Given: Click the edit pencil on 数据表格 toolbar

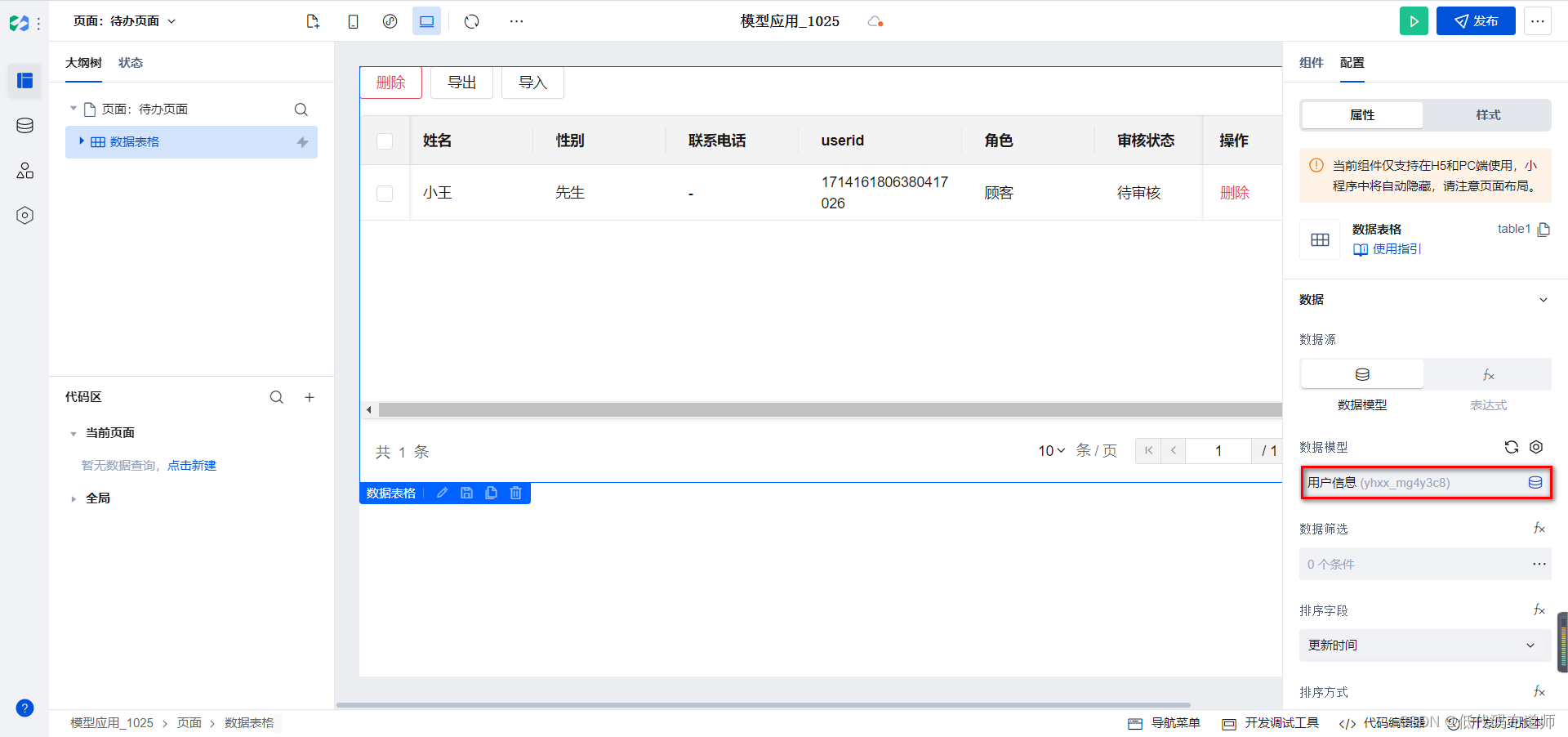Looking at the screenshot, I should pyautogui.click(x=442, y=493).
